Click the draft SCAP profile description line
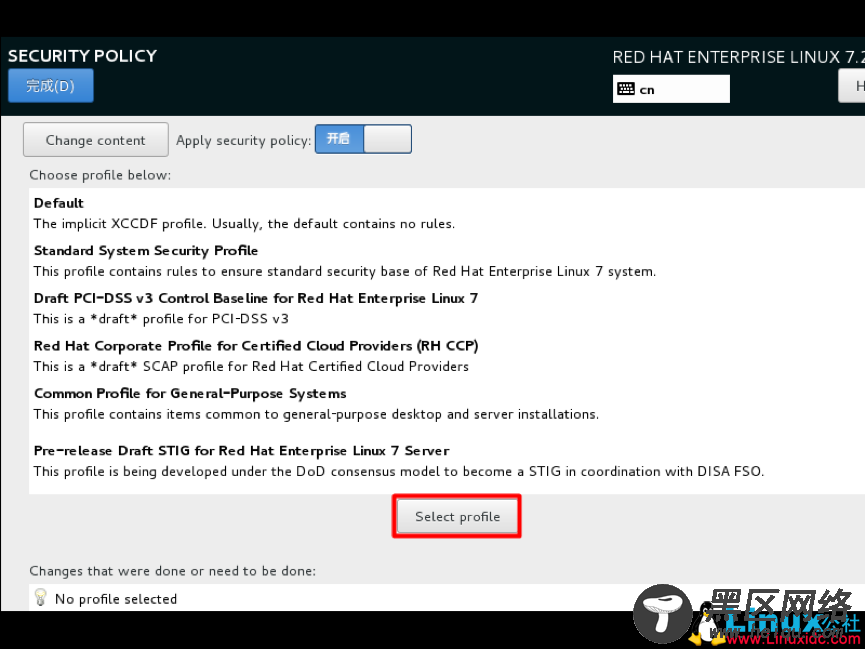Viewport: 865px width, 649px height. pyautogui.click(x=251, y=366)
